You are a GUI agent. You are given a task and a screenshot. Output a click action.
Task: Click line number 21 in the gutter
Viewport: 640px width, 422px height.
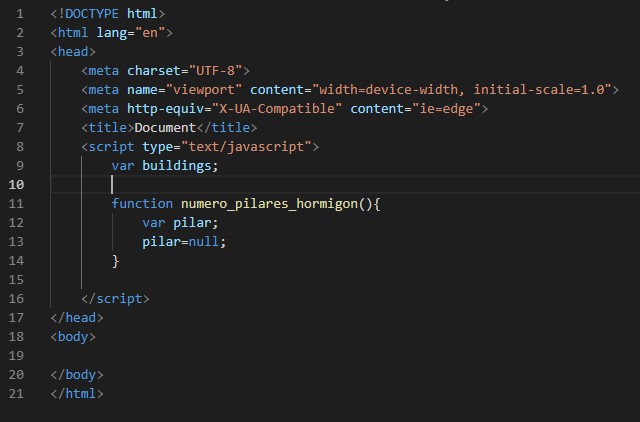tap(17, 393)
